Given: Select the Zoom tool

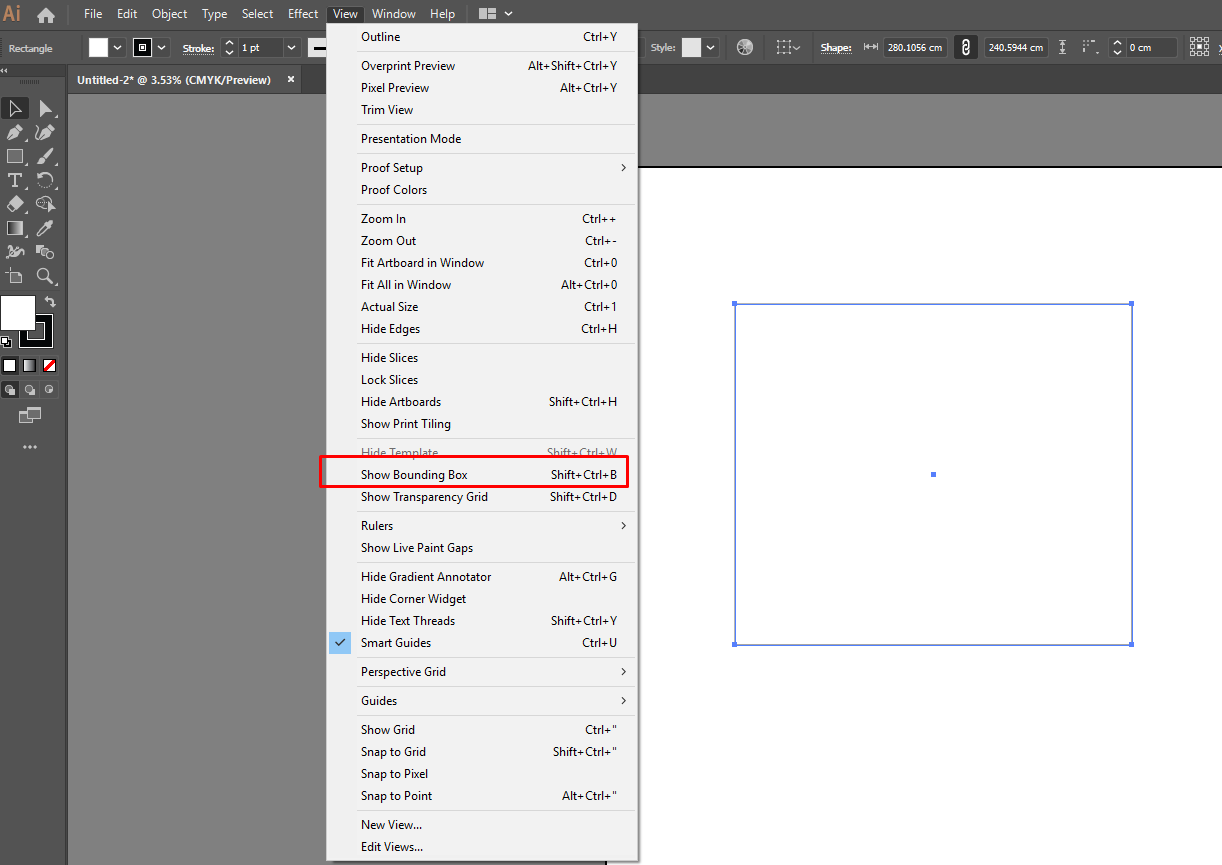Looking at the screenshot, I should click(x=45, y=277).
